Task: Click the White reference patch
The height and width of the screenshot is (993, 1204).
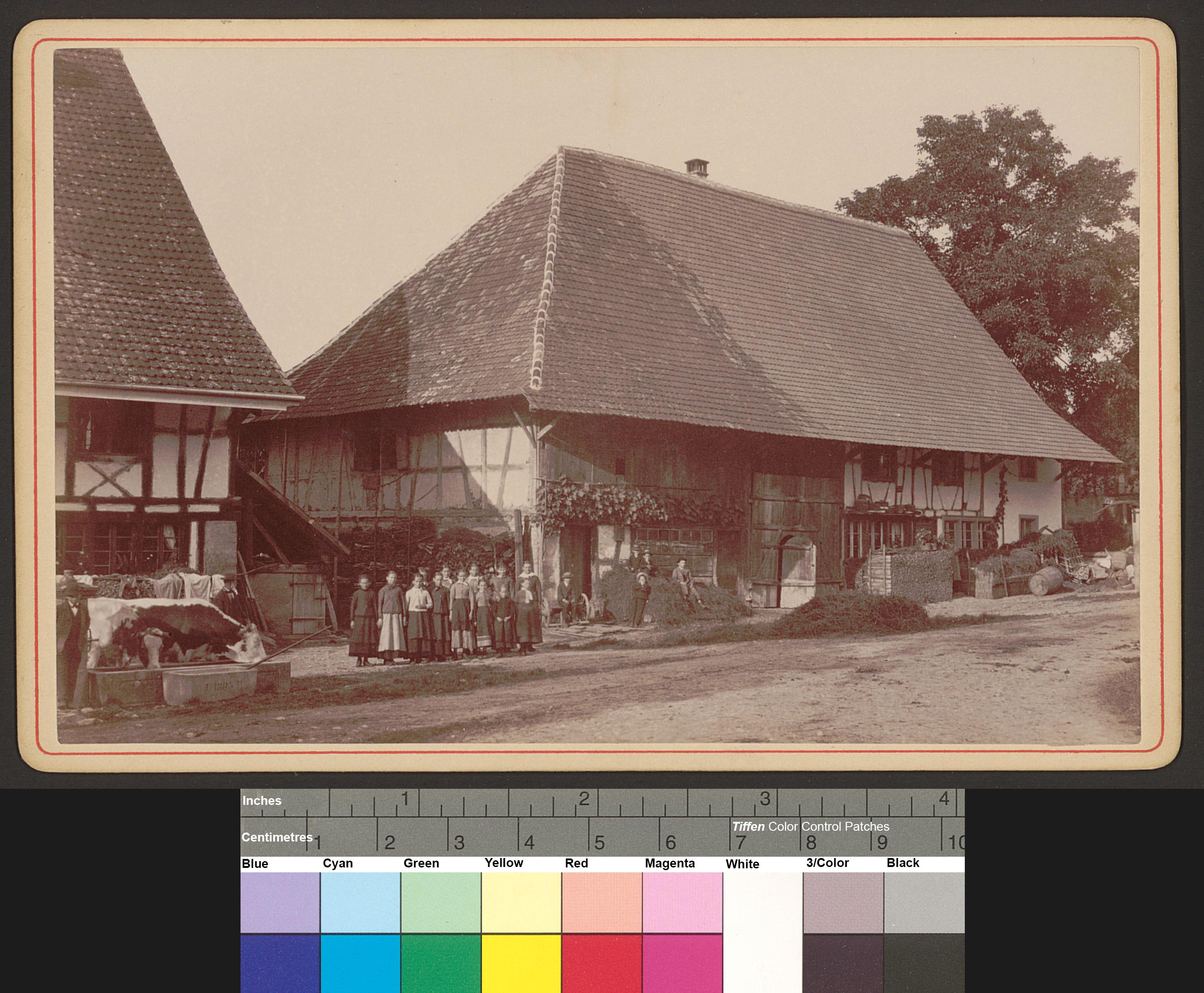Action: 763,932
